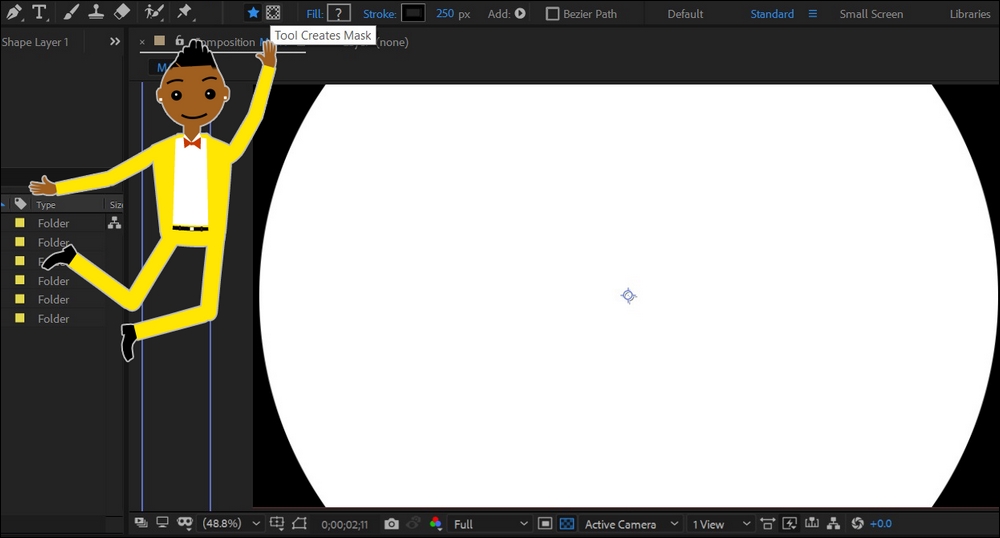Adjust the +0.0 exposure value

pyautogui.click(x=881, y=524)
